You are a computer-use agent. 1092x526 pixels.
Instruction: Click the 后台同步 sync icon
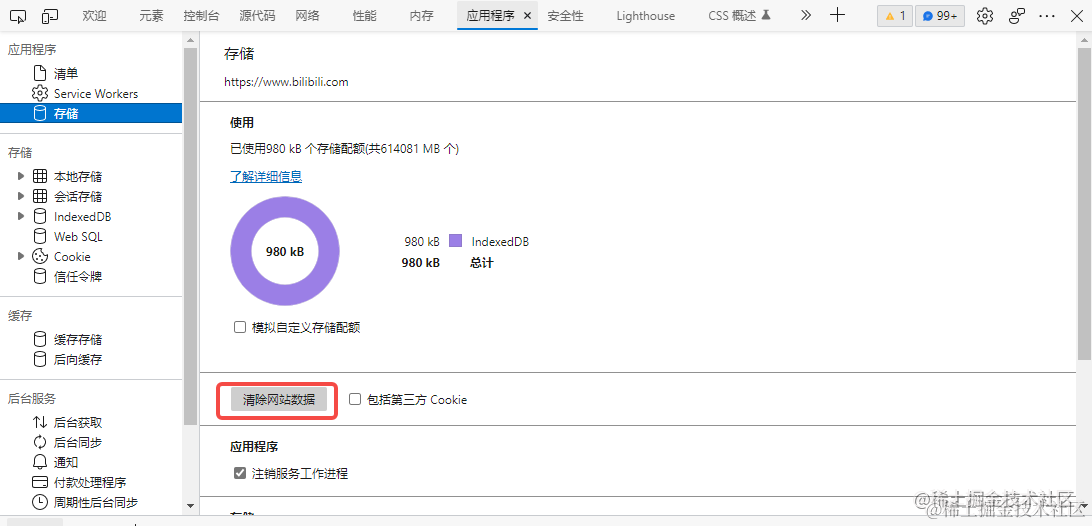pos(40,442)
